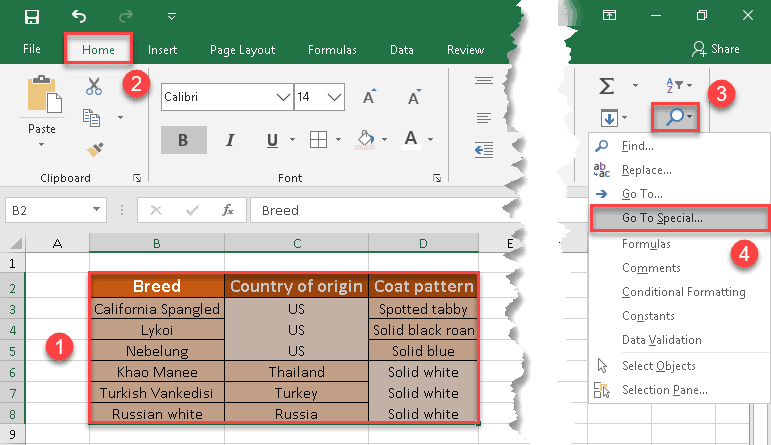Image resolution: width=771 pixels, height=445 pixels.
Task: Click the AutoSum sigma icon
Action: point(606,87)
